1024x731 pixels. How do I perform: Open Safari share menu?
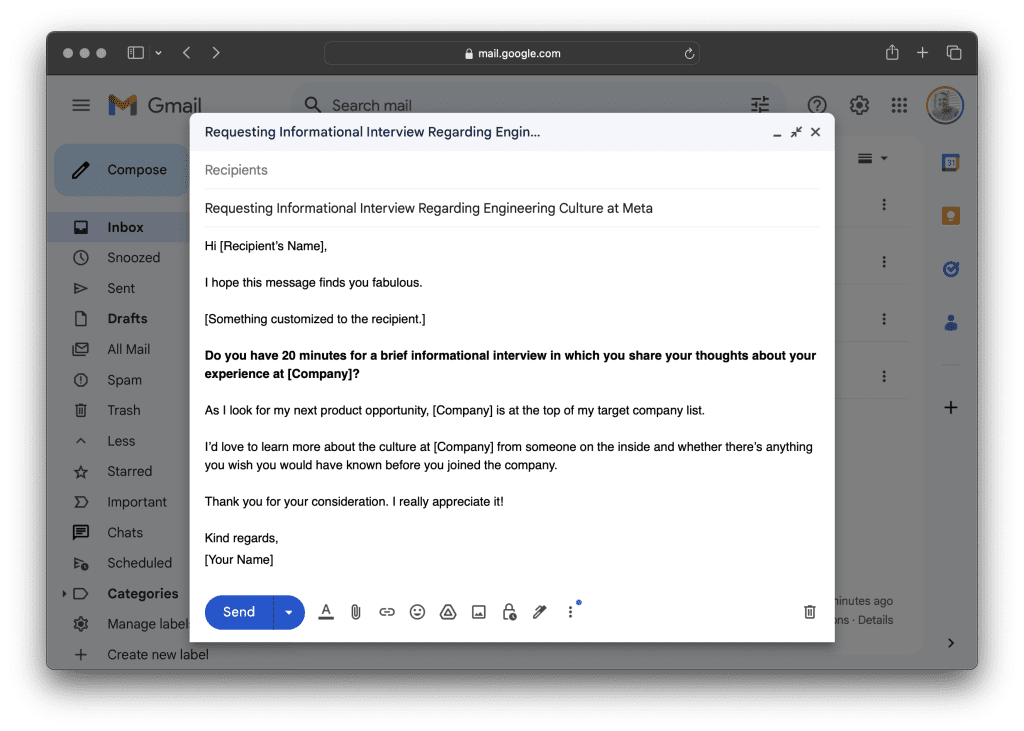(x=892, y=52)
